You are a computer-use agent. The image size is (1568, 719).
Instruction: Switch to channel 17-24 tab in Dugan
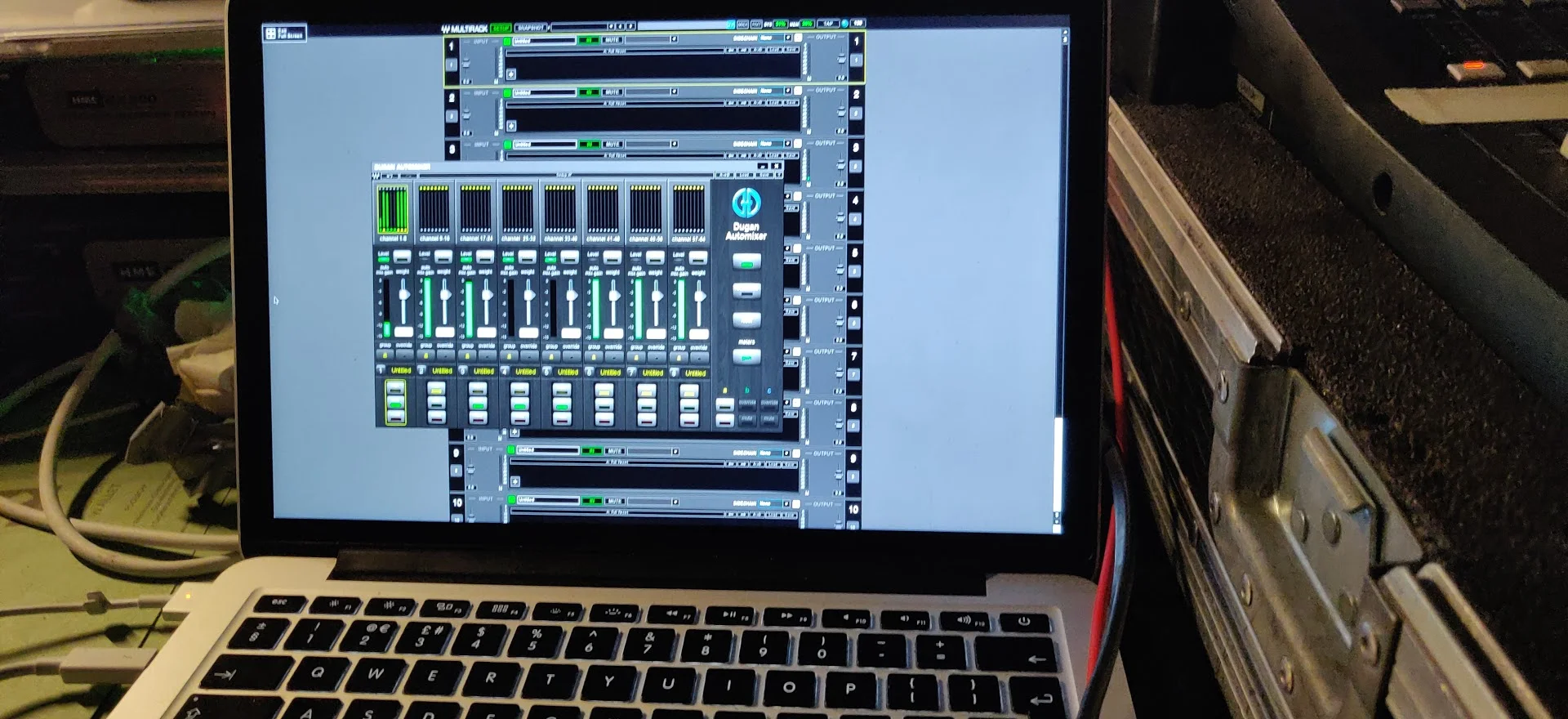476,216
